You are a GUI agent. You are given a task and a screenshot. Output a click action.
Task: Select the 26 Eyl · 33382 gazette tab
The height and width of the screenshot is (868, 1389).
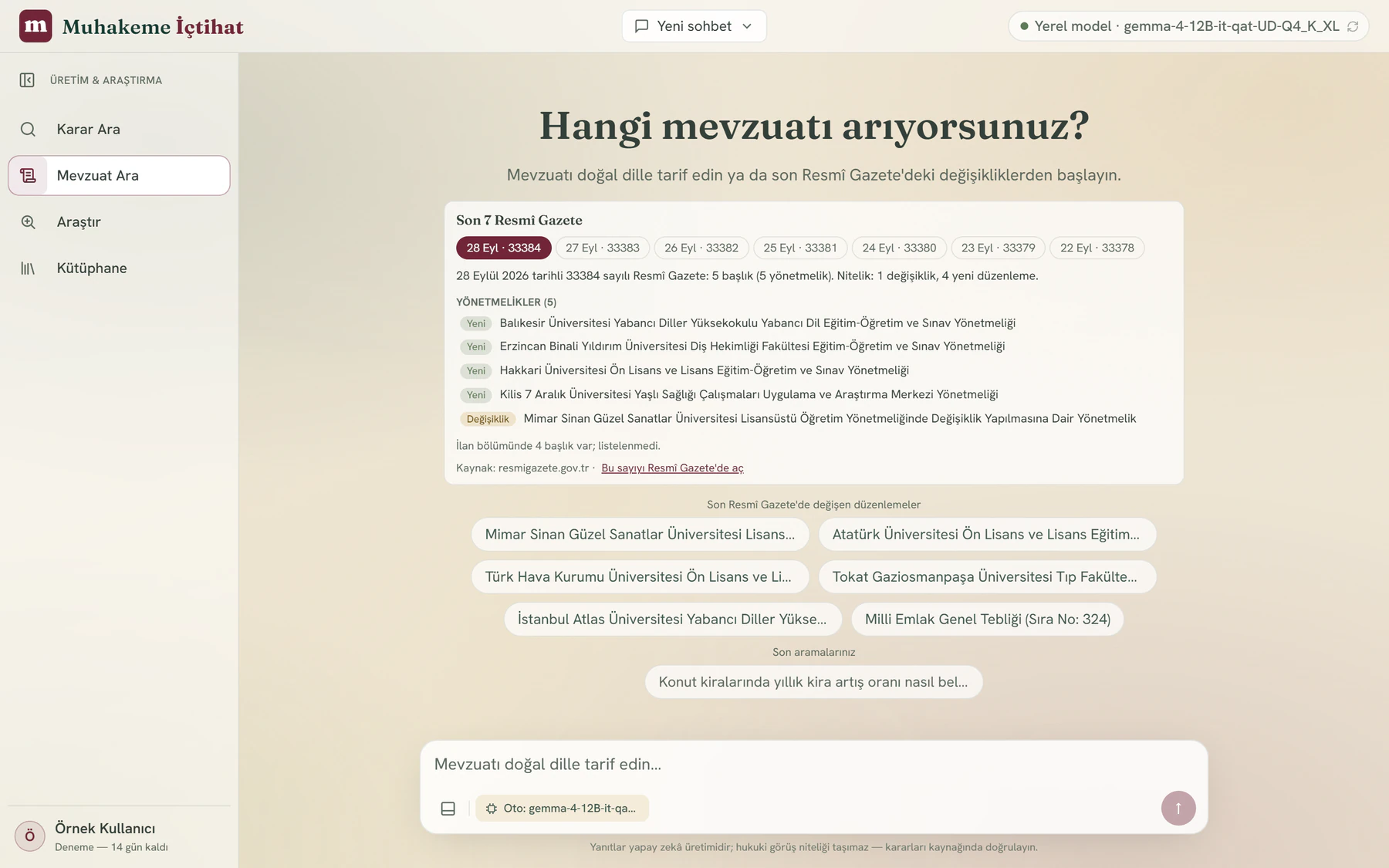pos(701,248)
